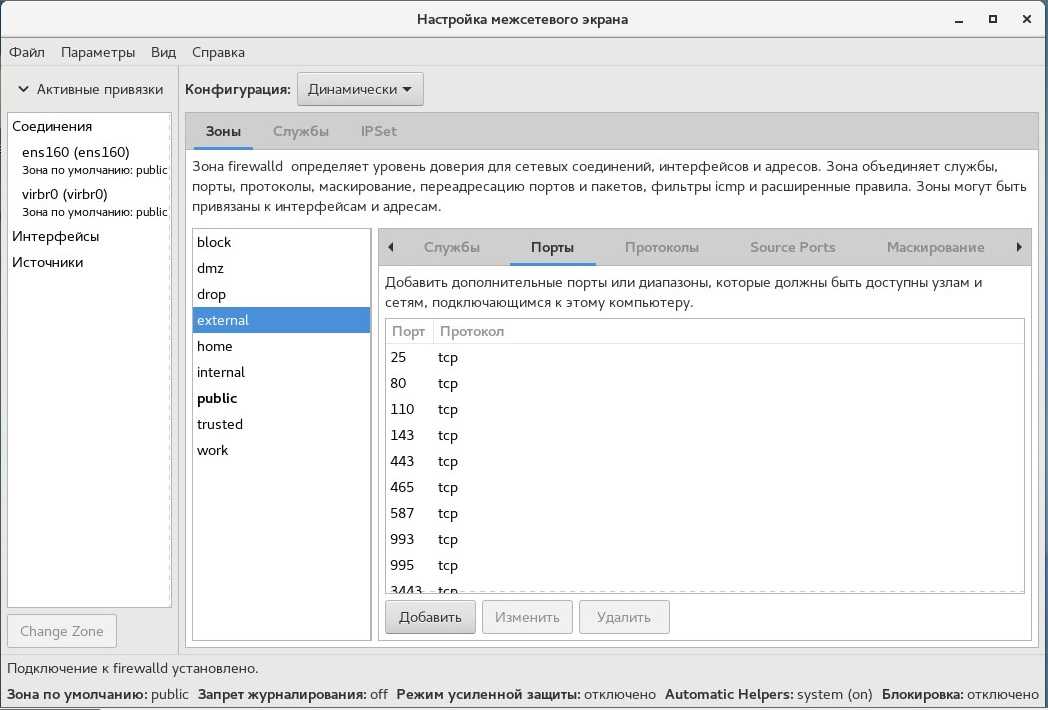Switch to the IPSet tab
This screenshot has width=1048, height=710.
coord(378,131)
